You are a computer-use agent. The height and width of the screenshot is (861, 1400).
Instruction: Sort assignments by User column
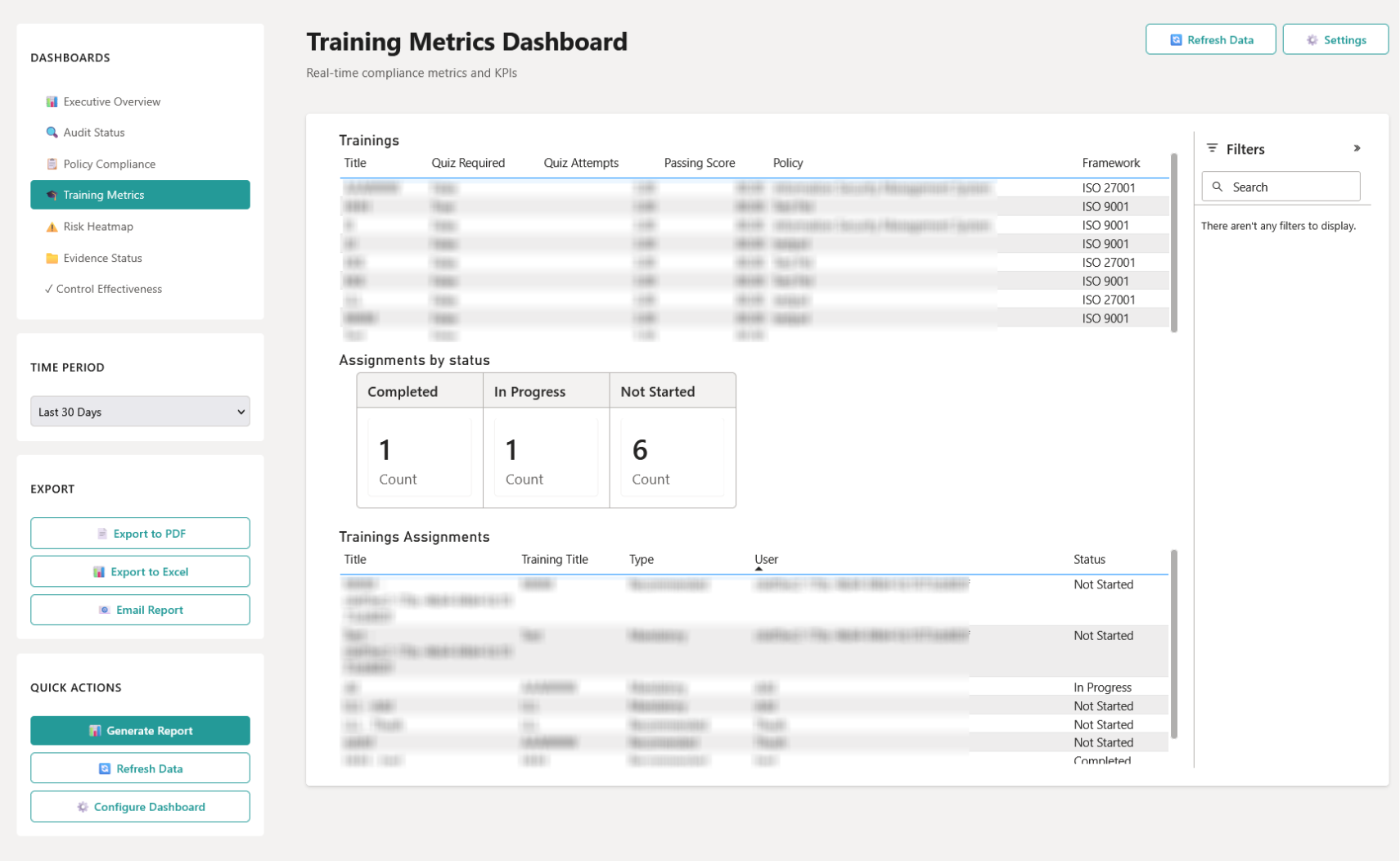(766, 560)
